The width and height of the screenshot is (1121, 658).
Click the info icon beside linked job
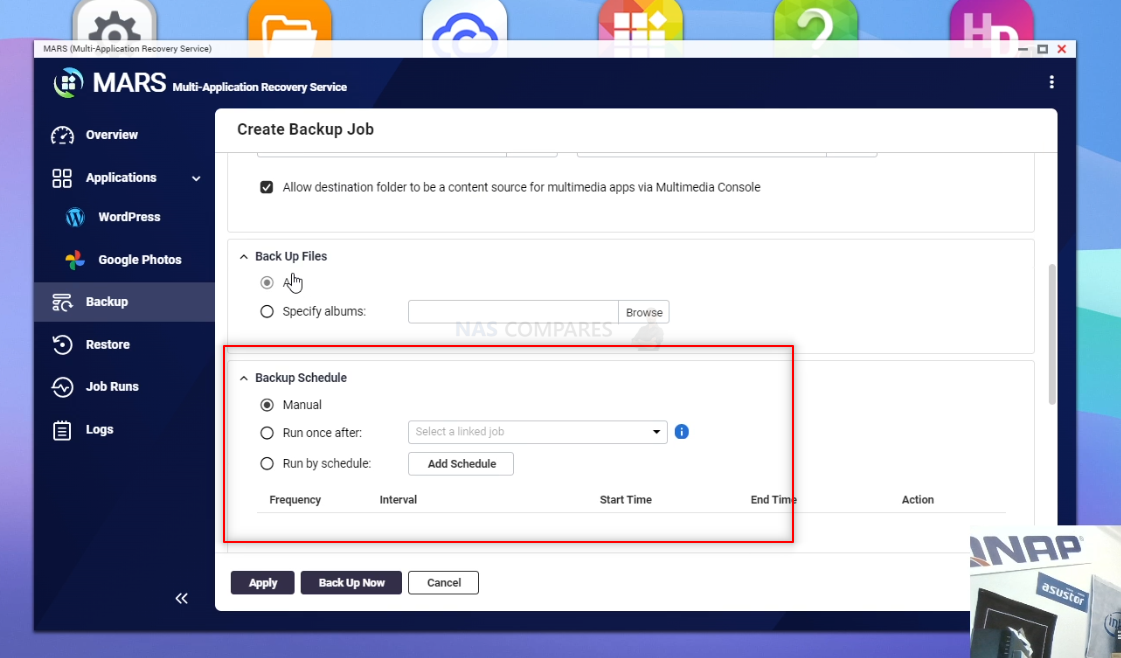tap(681, 432)
